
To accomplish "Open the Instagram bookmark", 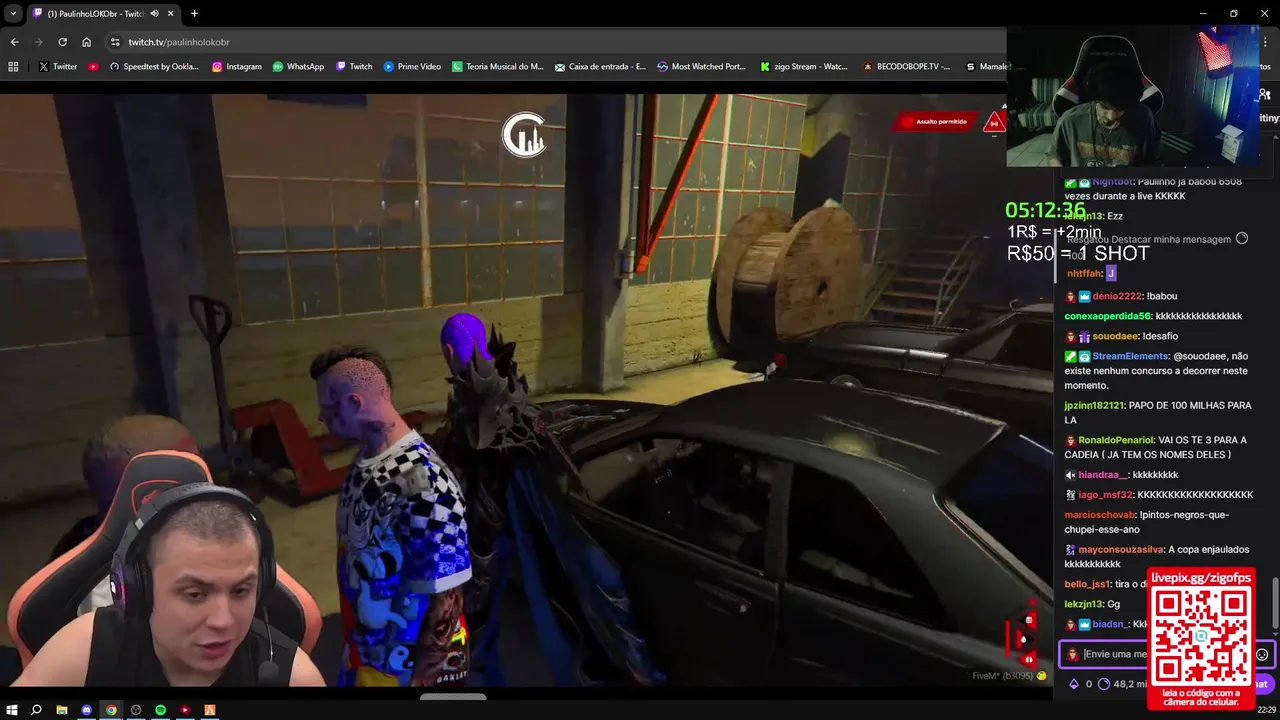I will click(237, 67).
